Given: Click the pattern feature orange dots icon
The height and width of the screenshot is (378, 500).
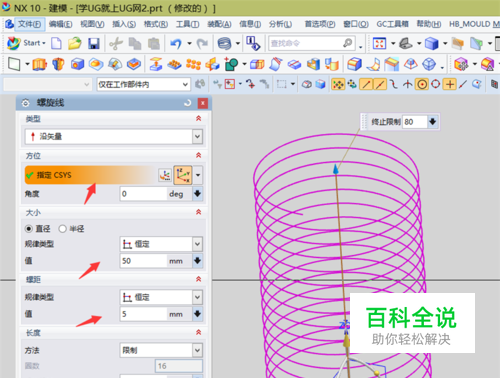Looking at the screenshot, I should [x=193, y=64].
